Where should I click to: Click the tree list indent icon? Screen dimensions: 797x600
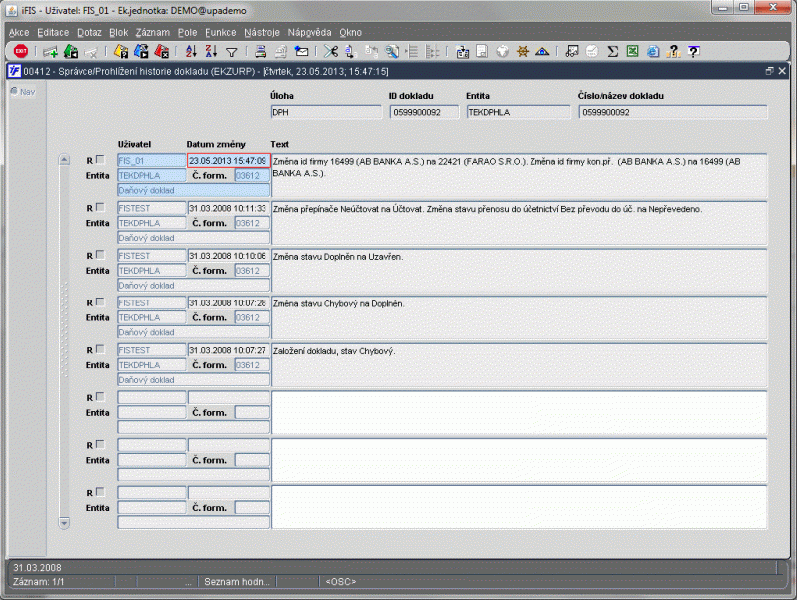[413, 51]
